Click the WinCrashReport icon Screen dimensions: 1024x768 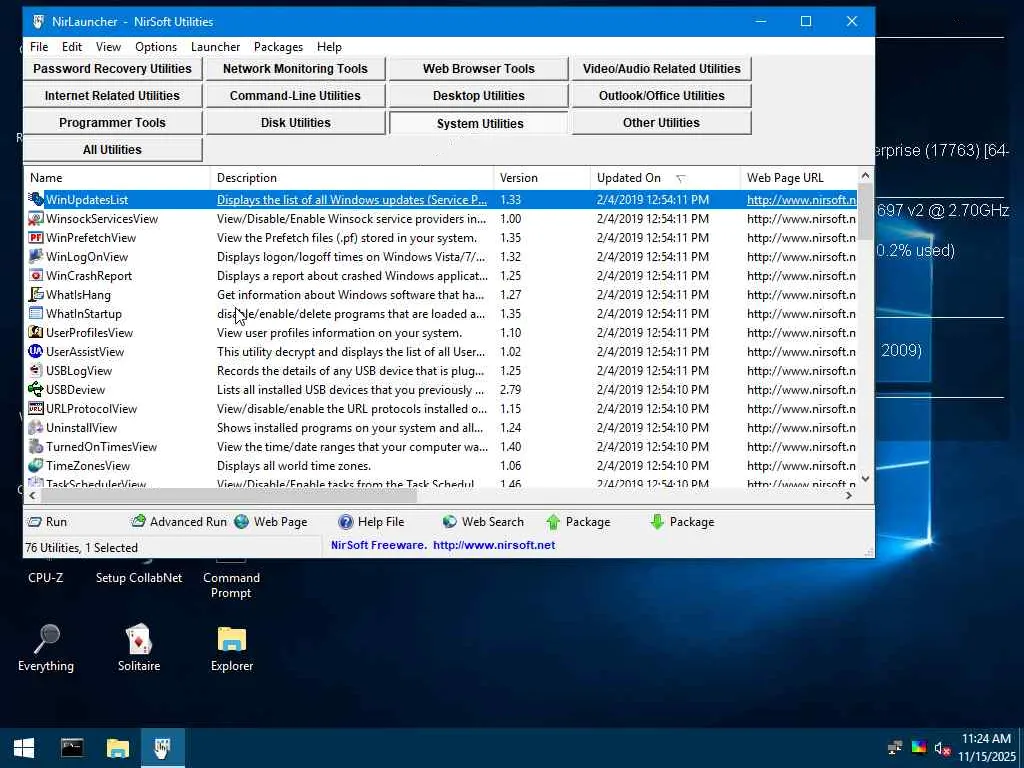(x=36, y=275)
